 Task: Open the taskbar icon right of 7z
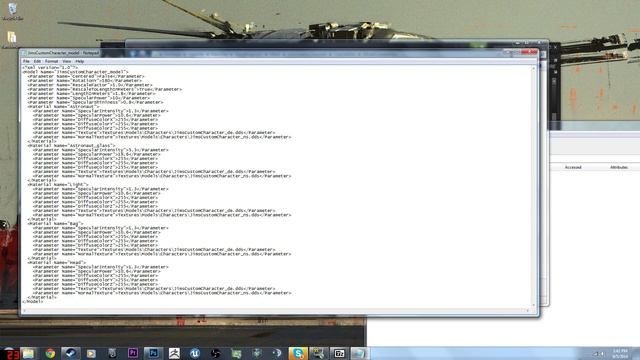pos(359,353)
